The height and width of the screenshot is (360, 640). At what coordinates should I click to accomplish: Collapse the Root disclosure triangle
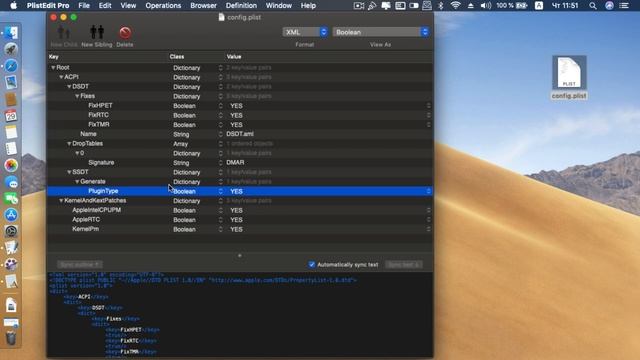[53, 67]
